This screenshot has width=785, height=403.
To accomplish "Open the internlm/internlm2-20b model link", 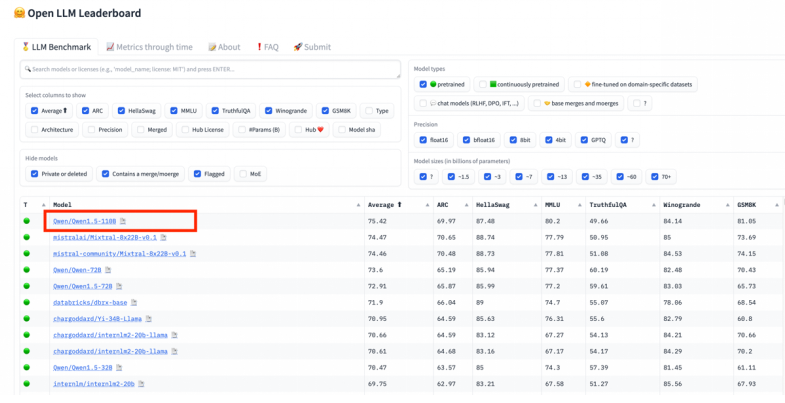I will point(94,384).
